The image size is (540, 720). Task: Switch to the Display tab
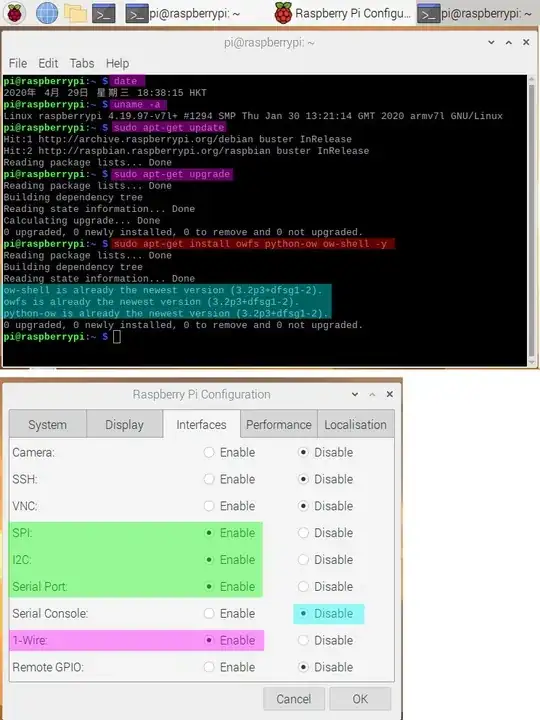click(x=124, y=425)
